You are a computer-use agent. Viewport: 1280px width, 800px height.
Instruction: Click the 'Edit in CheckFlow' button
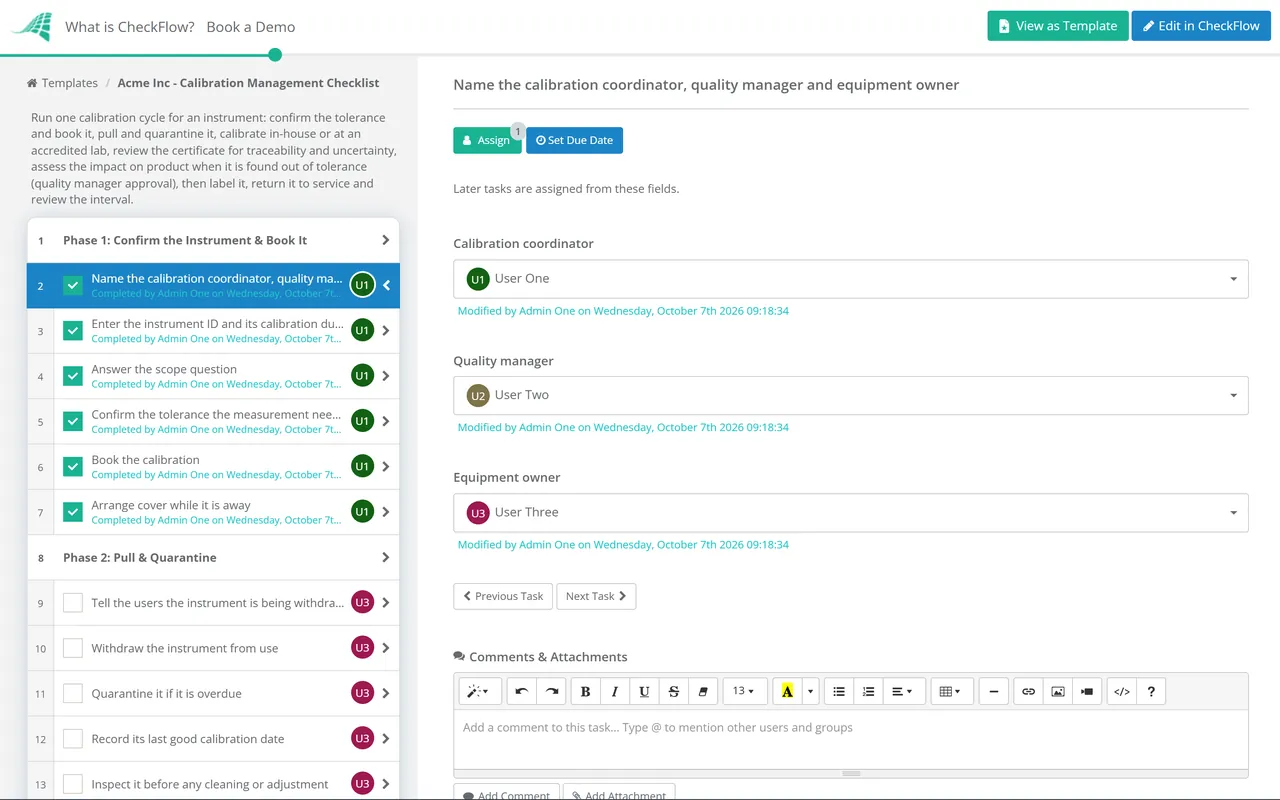coord(1201,26)
